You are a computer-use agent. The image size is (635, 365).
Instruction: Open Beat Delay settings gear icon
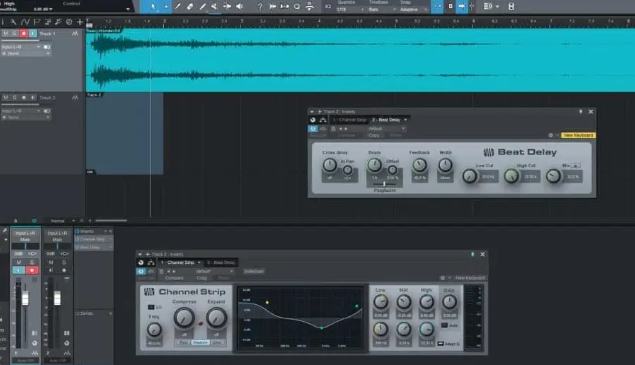(550, 135)
